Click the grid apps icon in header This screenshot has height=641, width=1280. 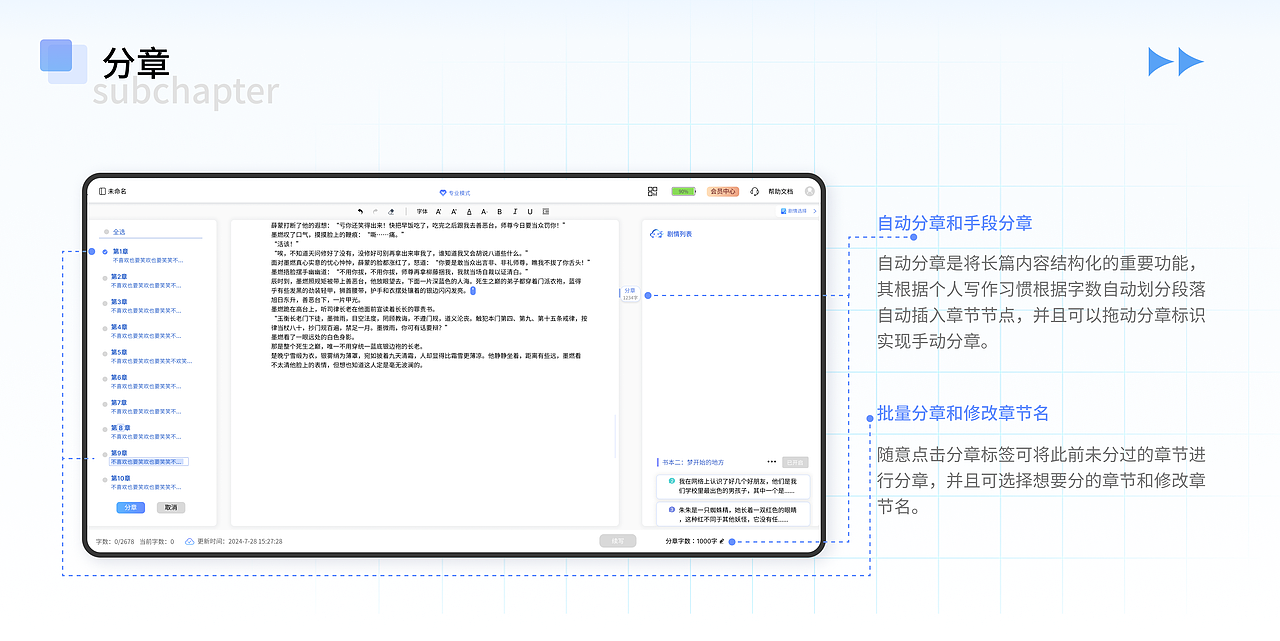pyautogui.click(x=653, y=191)
